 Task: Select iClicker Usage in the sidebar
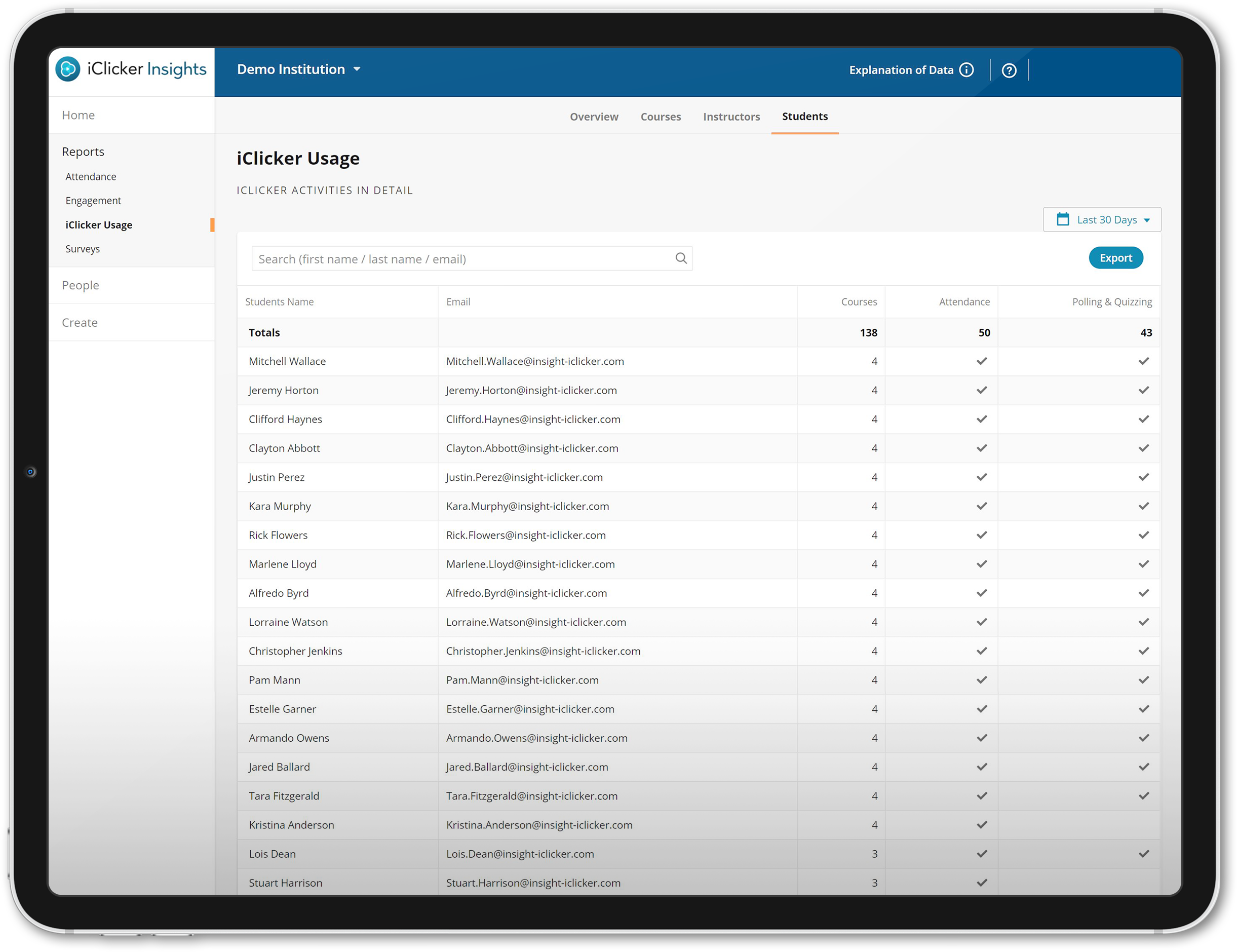click(99, 224)
